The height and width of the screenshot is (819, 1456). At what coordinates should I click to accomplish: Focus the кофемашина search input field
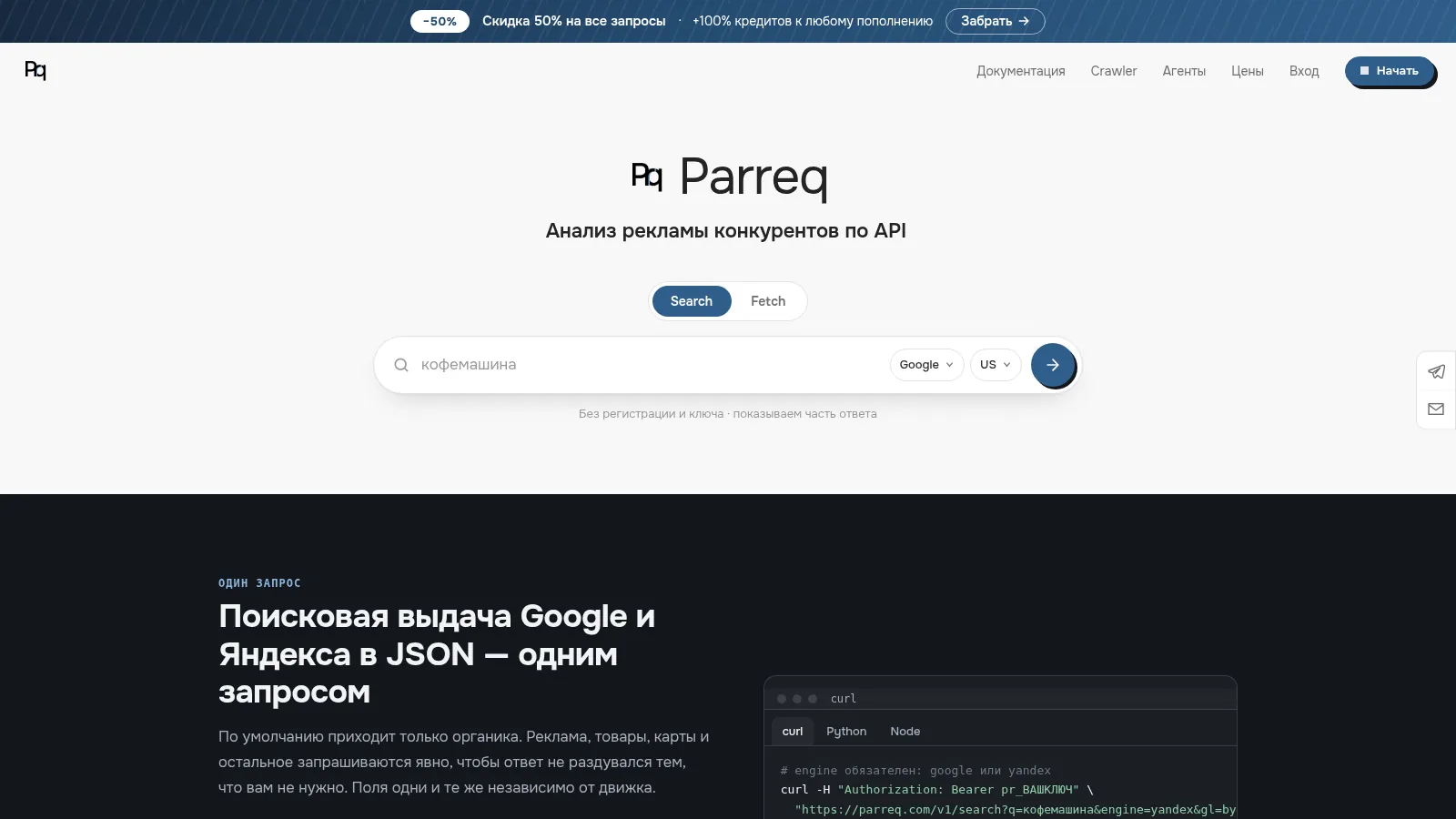point(651,365)
